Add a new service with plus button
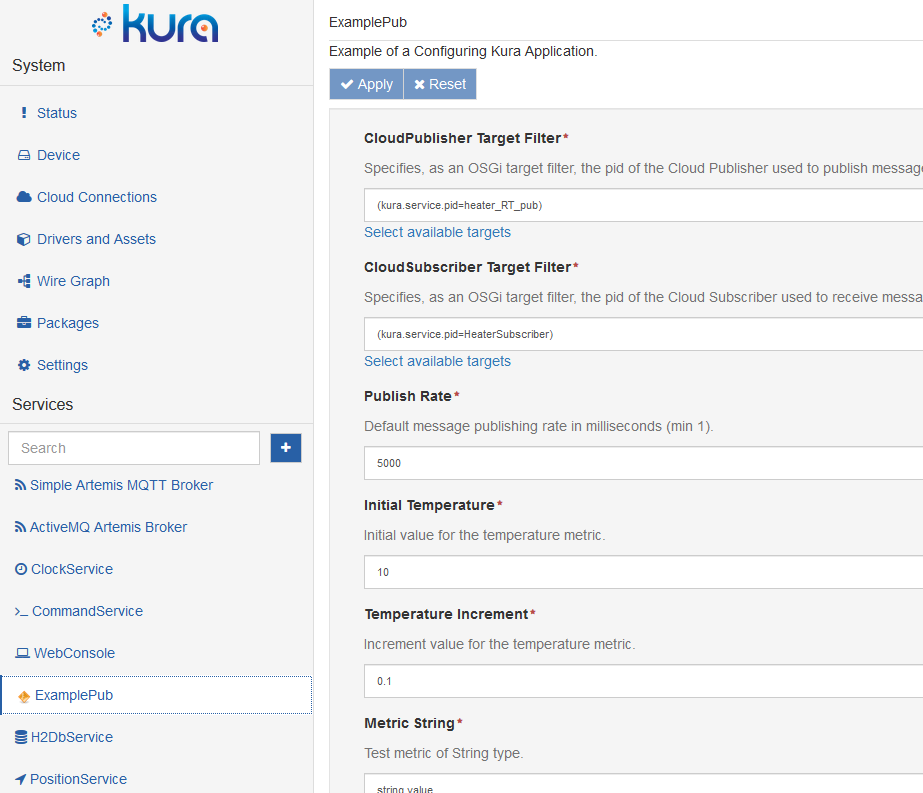 click(x=286, y=448)
